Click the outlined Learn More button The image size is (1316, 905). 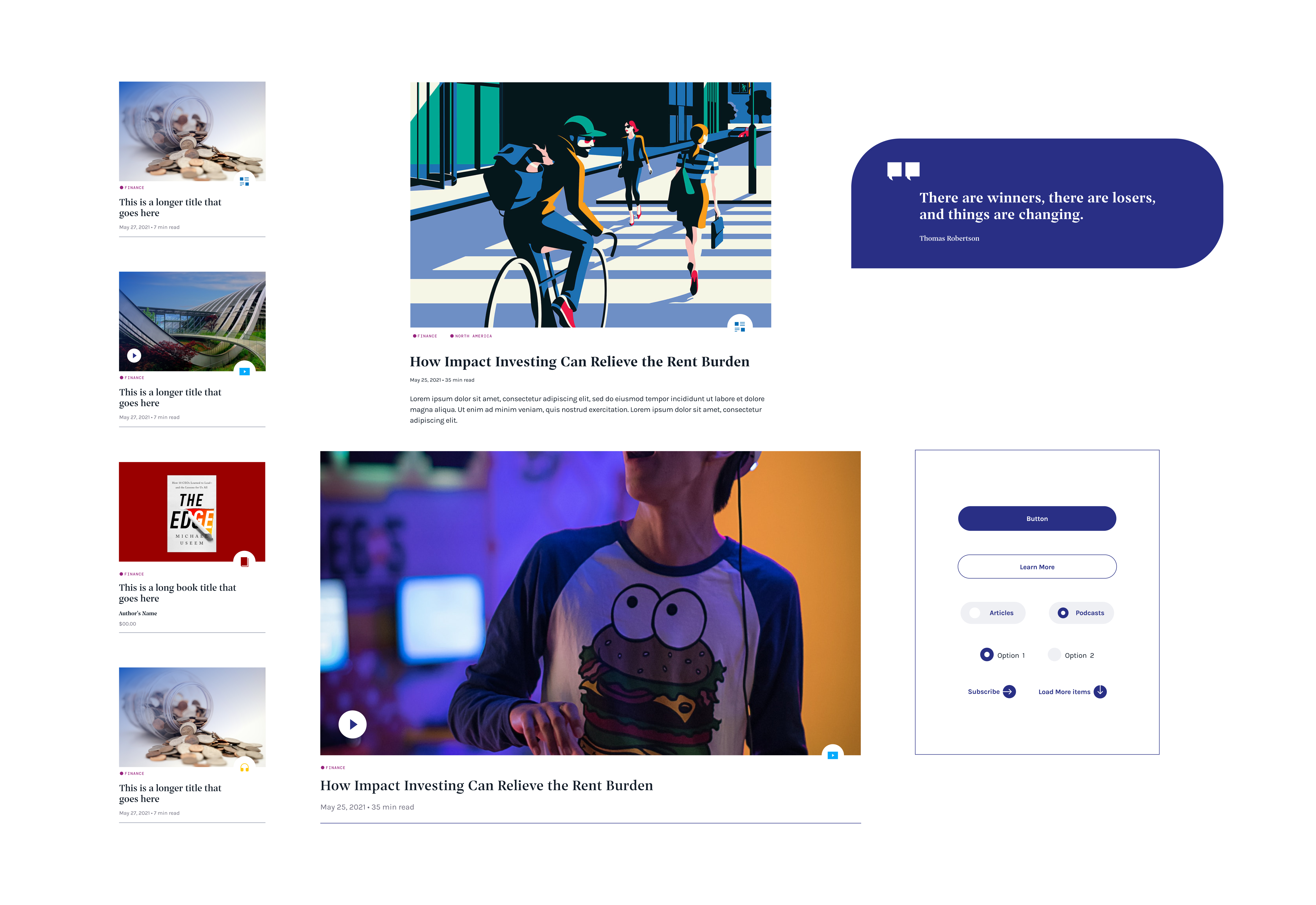(x=1037, y=567)
